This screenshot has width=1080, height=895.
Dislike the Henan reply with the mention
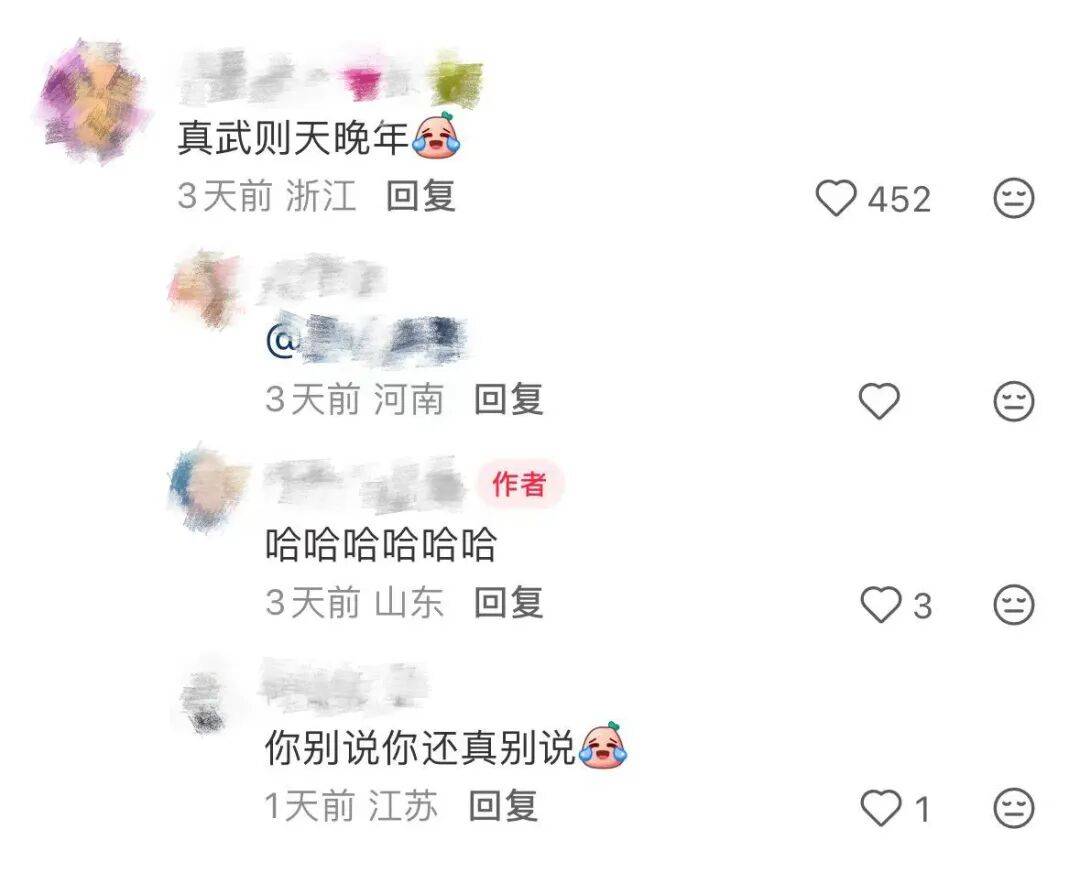click(1014, 400)
